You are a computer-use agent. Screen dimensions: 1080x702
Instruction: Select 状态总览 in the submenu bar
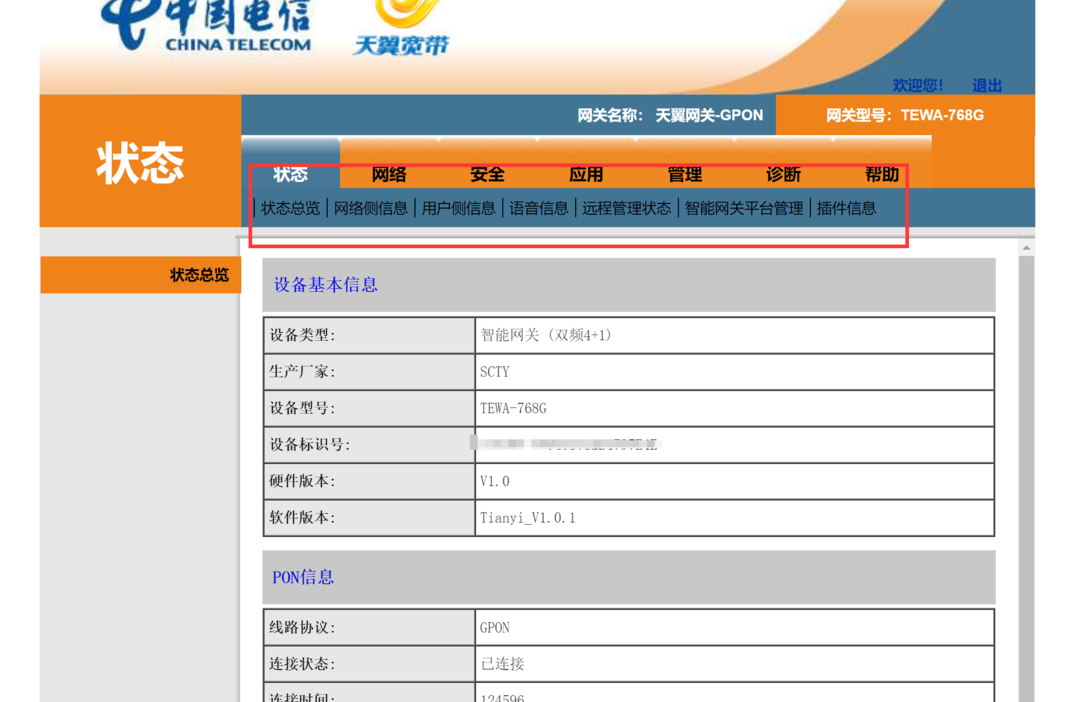click(x=290, y=208)
